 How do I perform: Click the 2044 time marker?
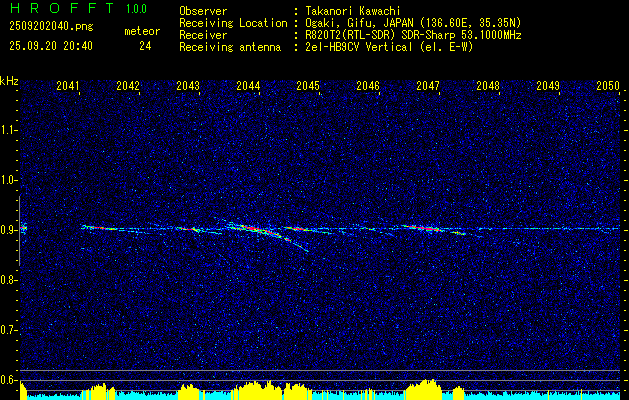(x=248, y=85)
